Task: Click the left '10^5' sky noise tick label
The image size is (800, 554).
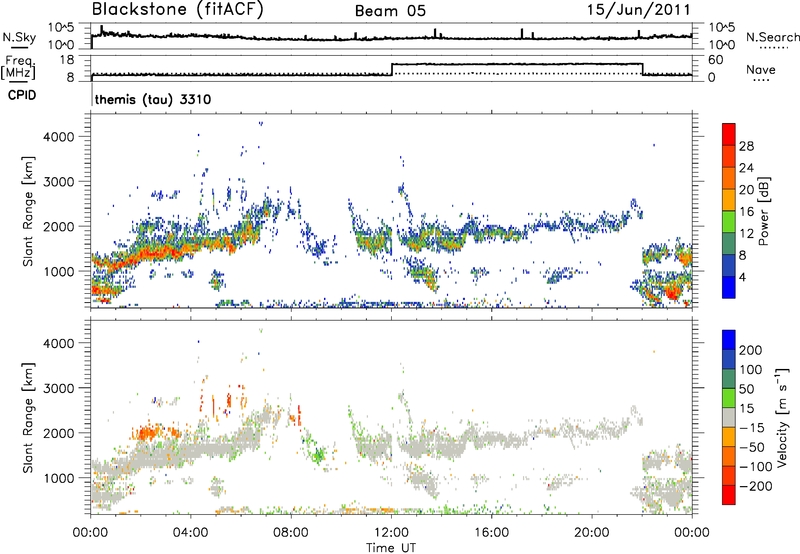Action: tap(61, 28)
